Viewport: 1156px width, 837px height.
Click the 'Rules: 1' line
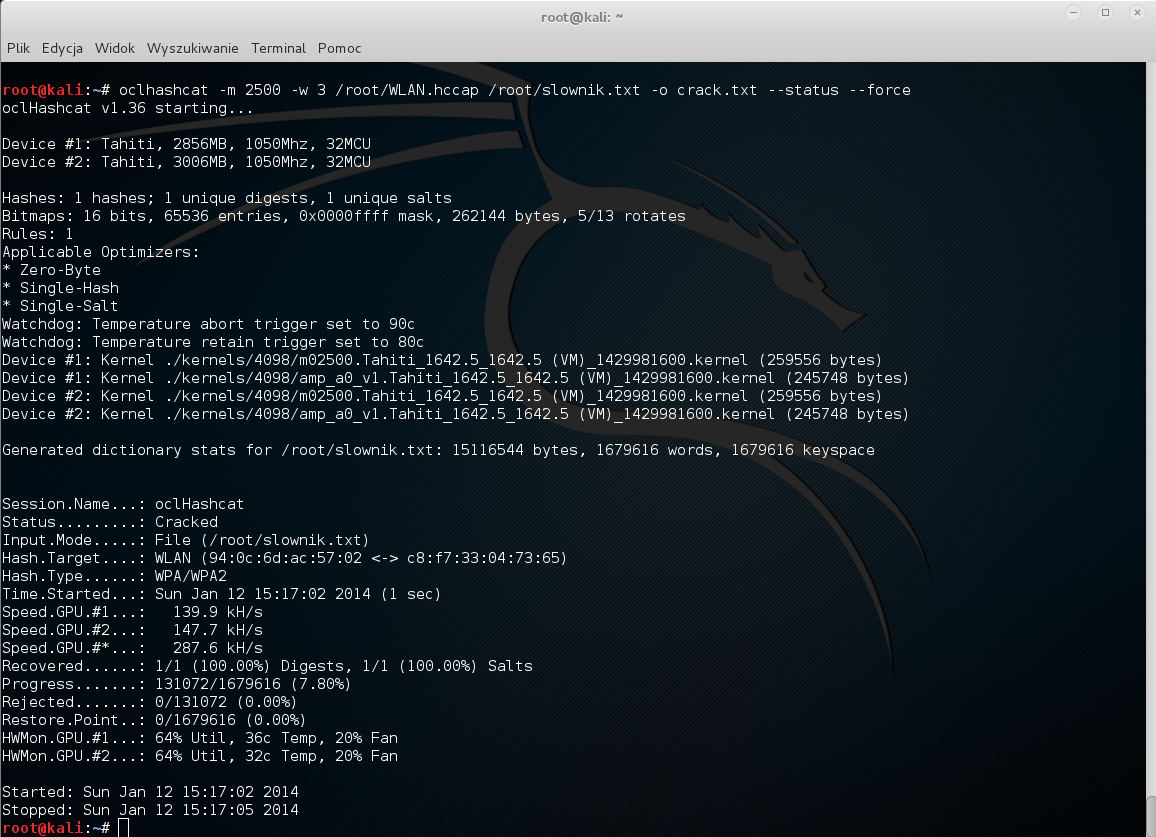coord(38,235)
